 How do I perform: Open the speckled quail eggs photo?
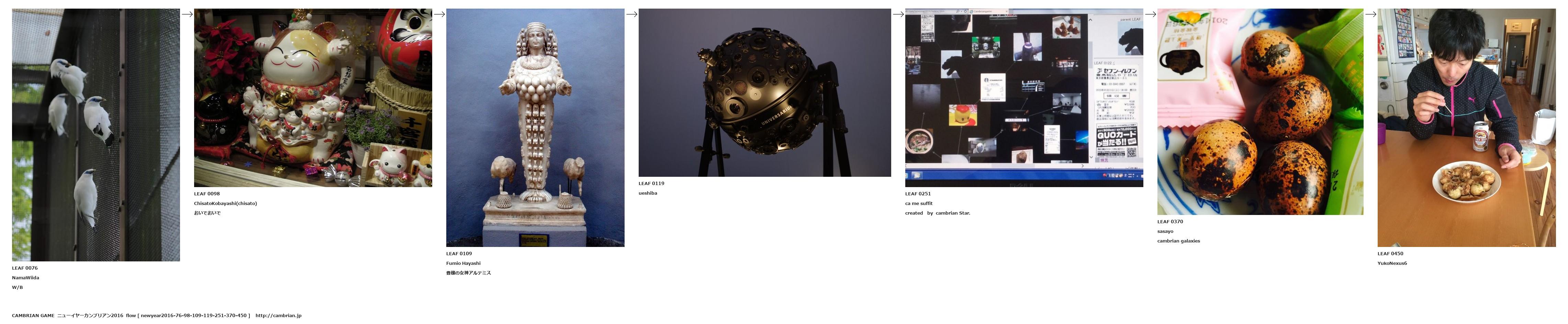point(1260,111)
